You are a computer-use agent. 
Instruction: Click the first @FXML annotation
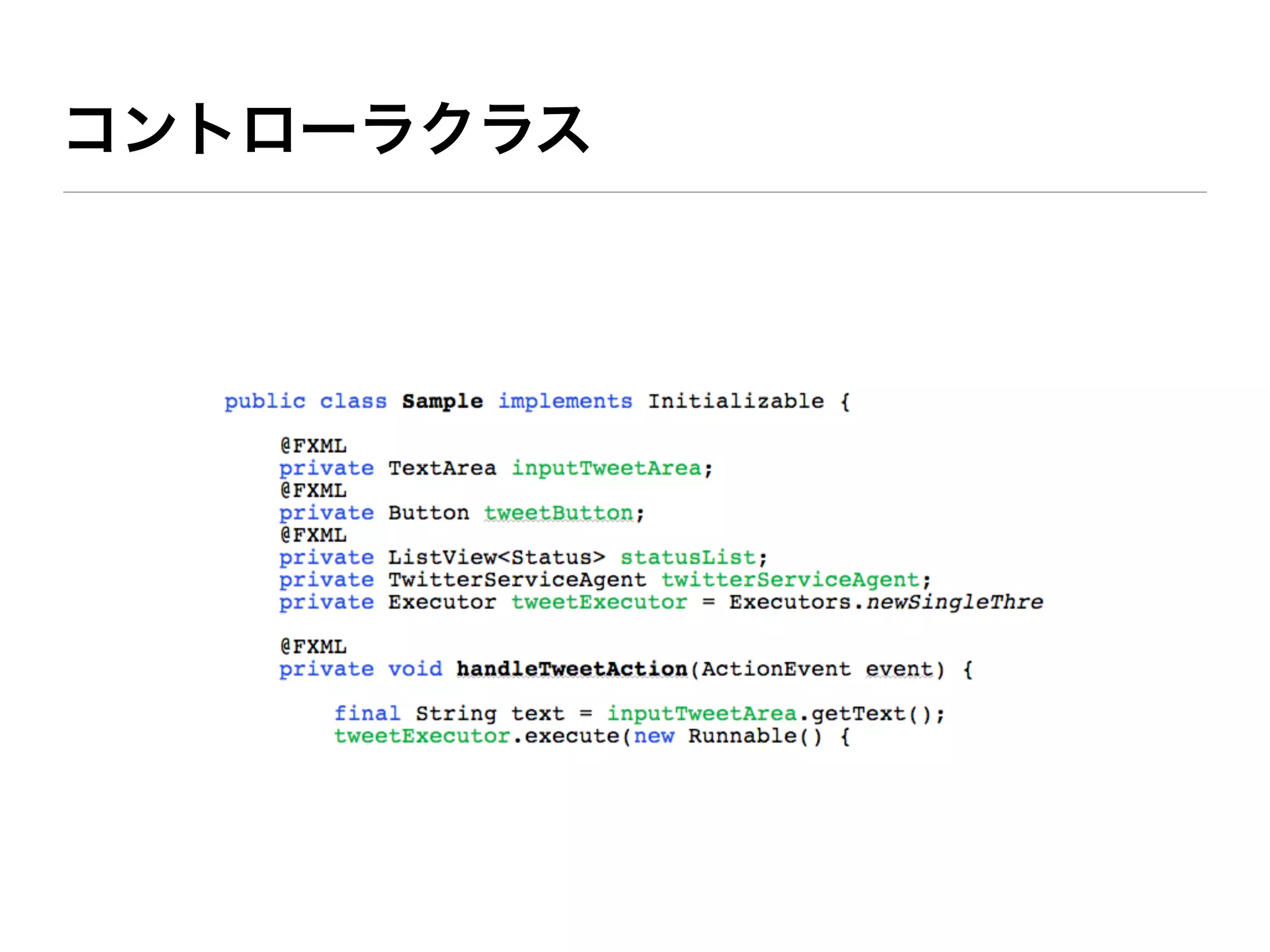pyautogui.click(x=313, y=446)
